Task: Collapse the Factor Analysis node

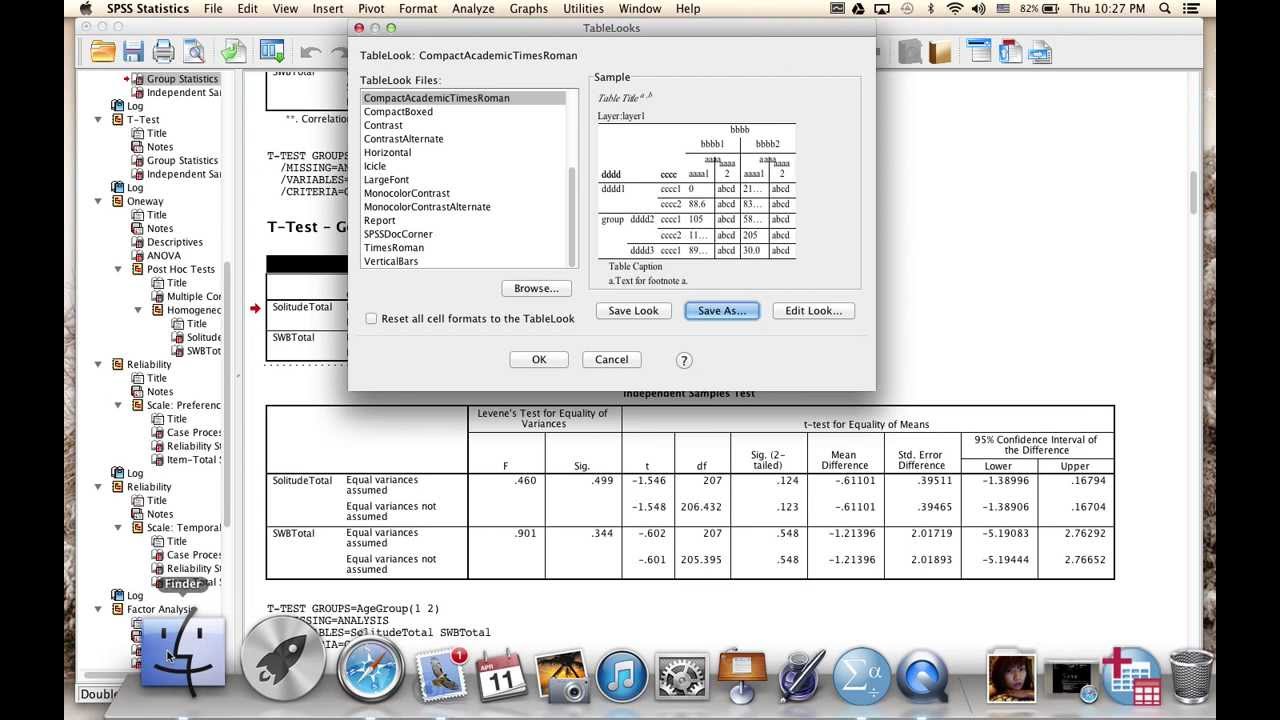Action: click(x=98, y=609)
